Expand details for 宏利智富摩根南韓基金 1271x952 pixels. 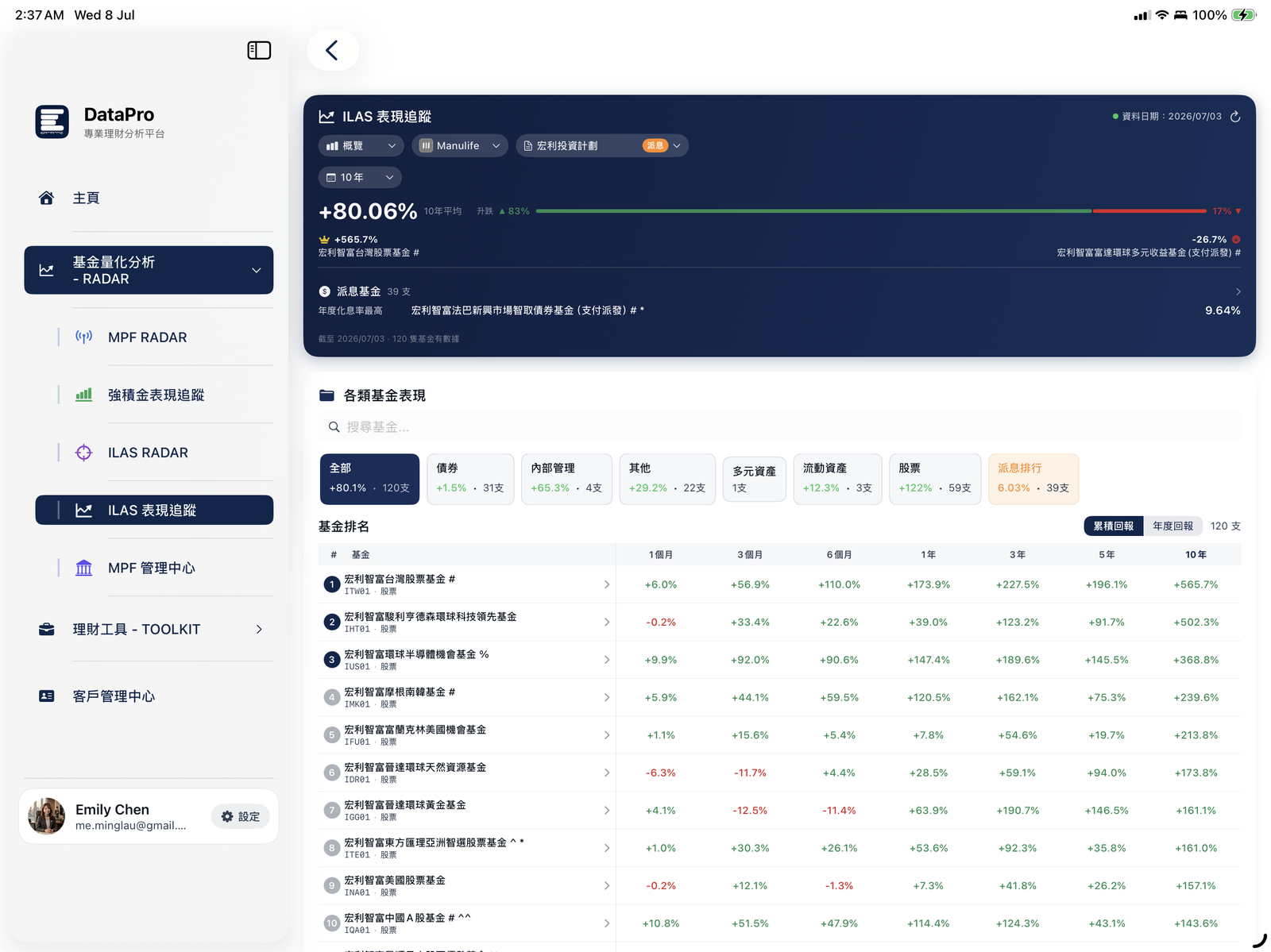tap(607, 697)
